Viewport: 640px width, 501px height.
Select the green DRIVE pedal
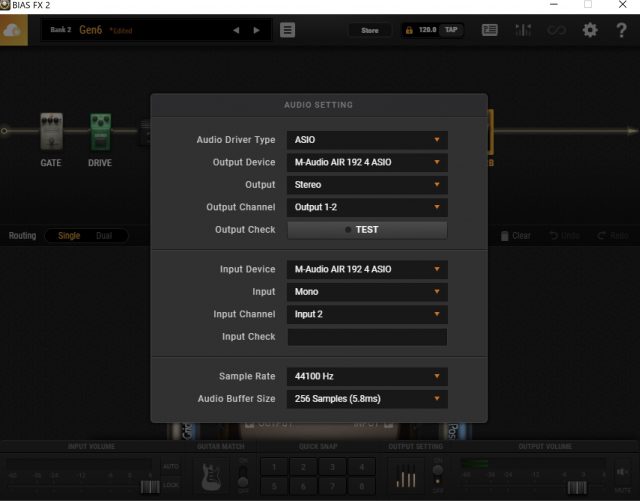[100, 132]
